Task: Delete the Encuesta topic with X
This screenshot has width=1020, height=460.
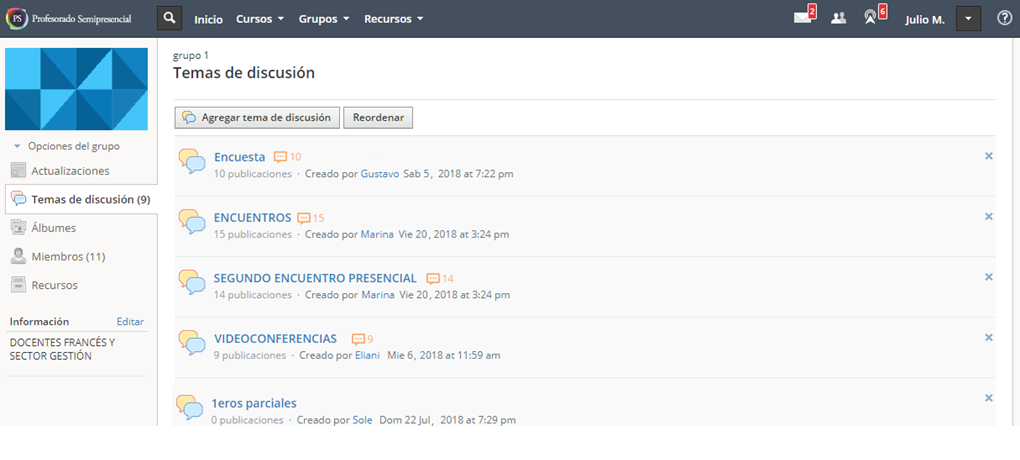Action: point(988,156)
